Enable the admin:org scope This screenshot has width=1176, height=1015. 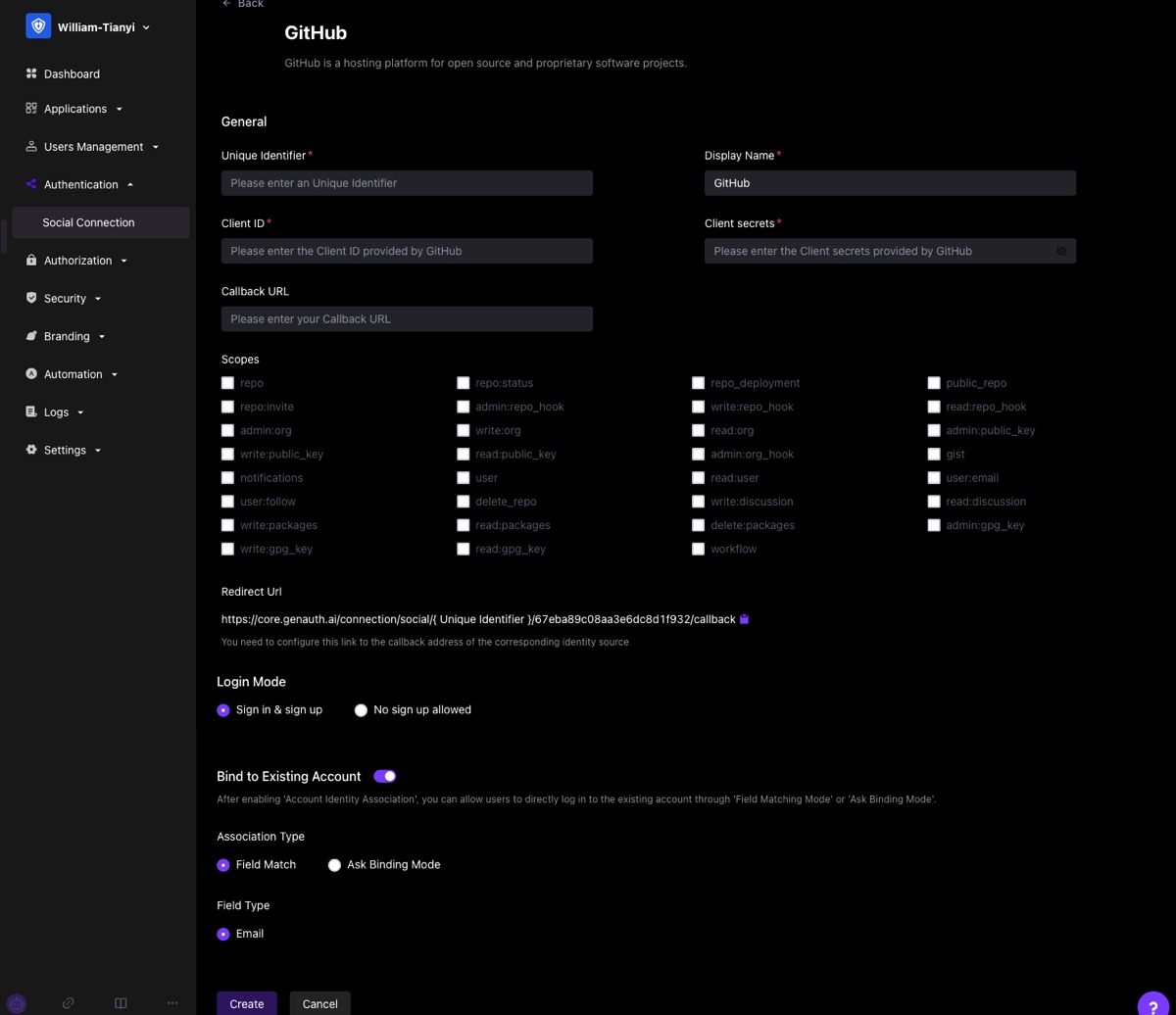click(228, 431)
